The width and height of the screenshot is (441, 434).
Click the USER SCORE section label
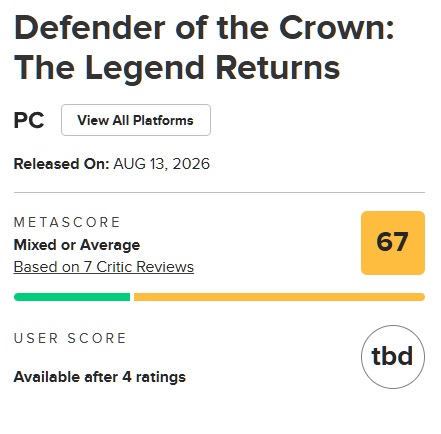(x=70, y=338)
